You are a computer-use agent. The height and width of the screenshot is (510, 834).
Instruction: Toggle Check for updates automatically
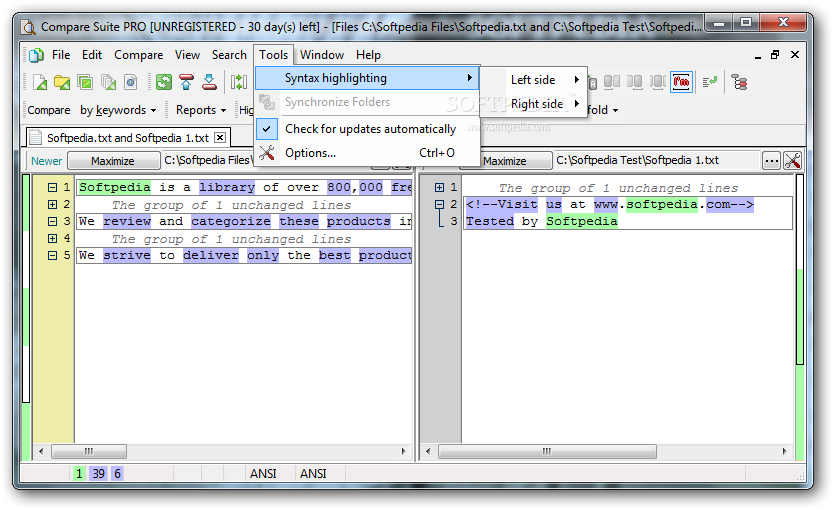[x=367, y=129]
